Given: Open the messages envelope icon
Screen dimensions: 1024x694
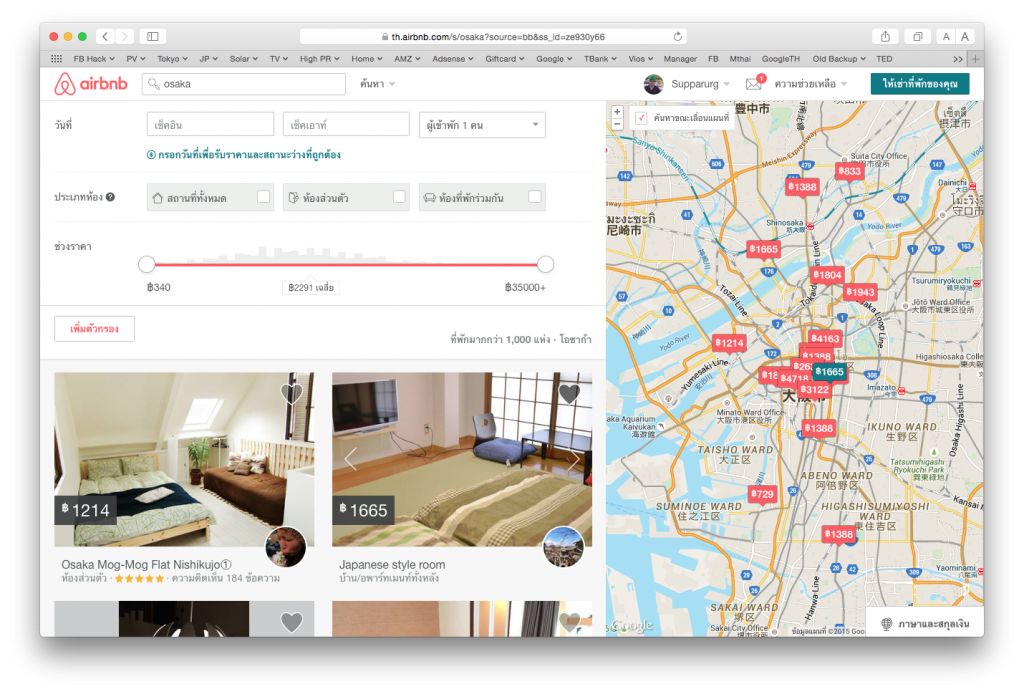Looking at the screenshot, I should 754,84.
